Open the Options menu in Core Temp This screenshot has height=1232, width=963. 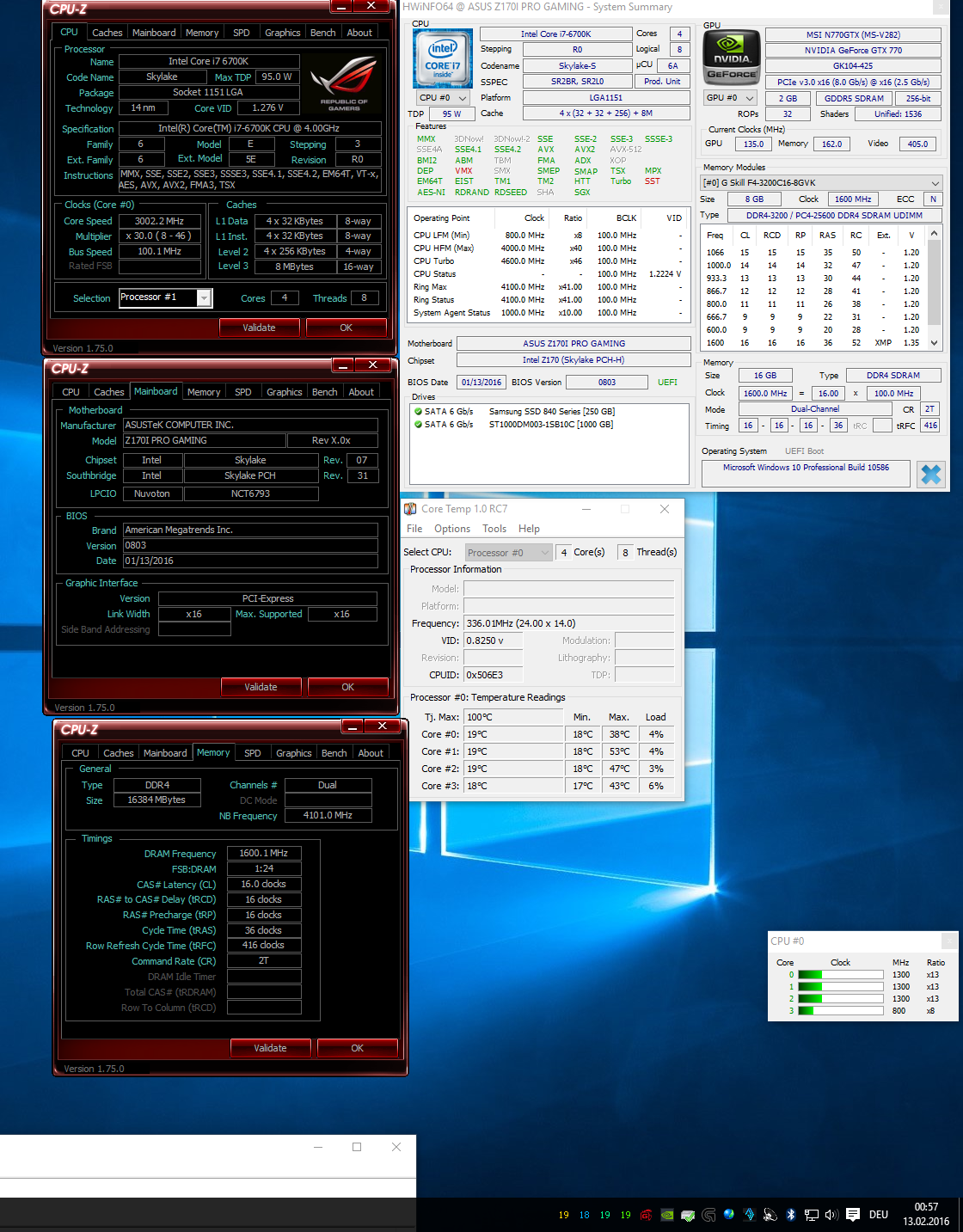[x=452, y=529]
